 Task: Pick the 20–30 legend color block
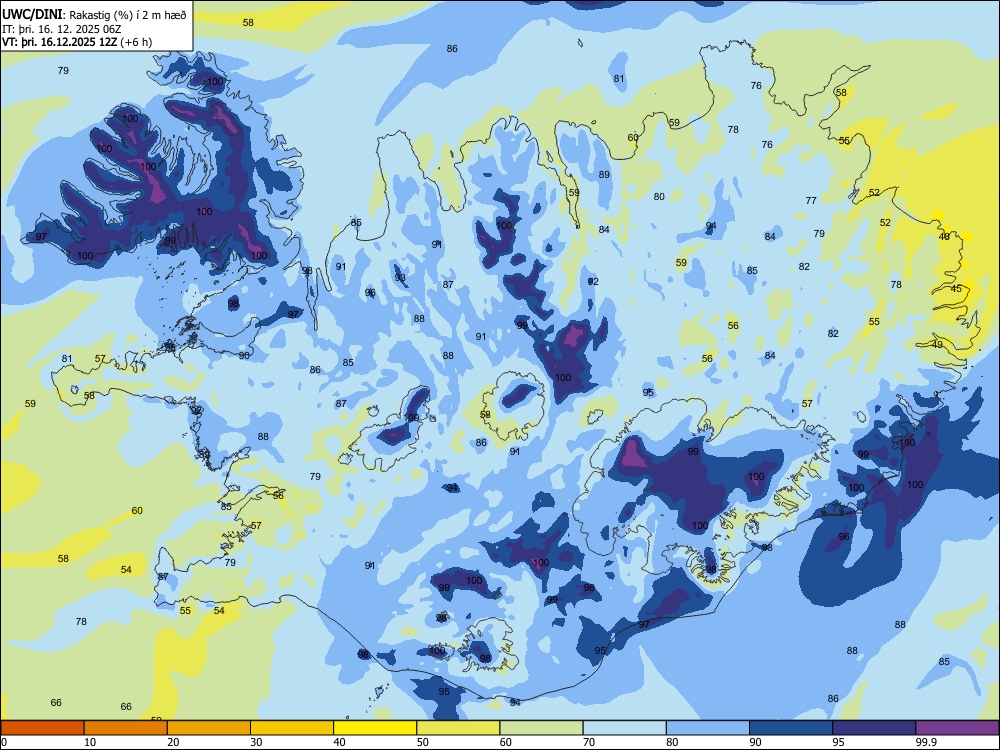209,728
